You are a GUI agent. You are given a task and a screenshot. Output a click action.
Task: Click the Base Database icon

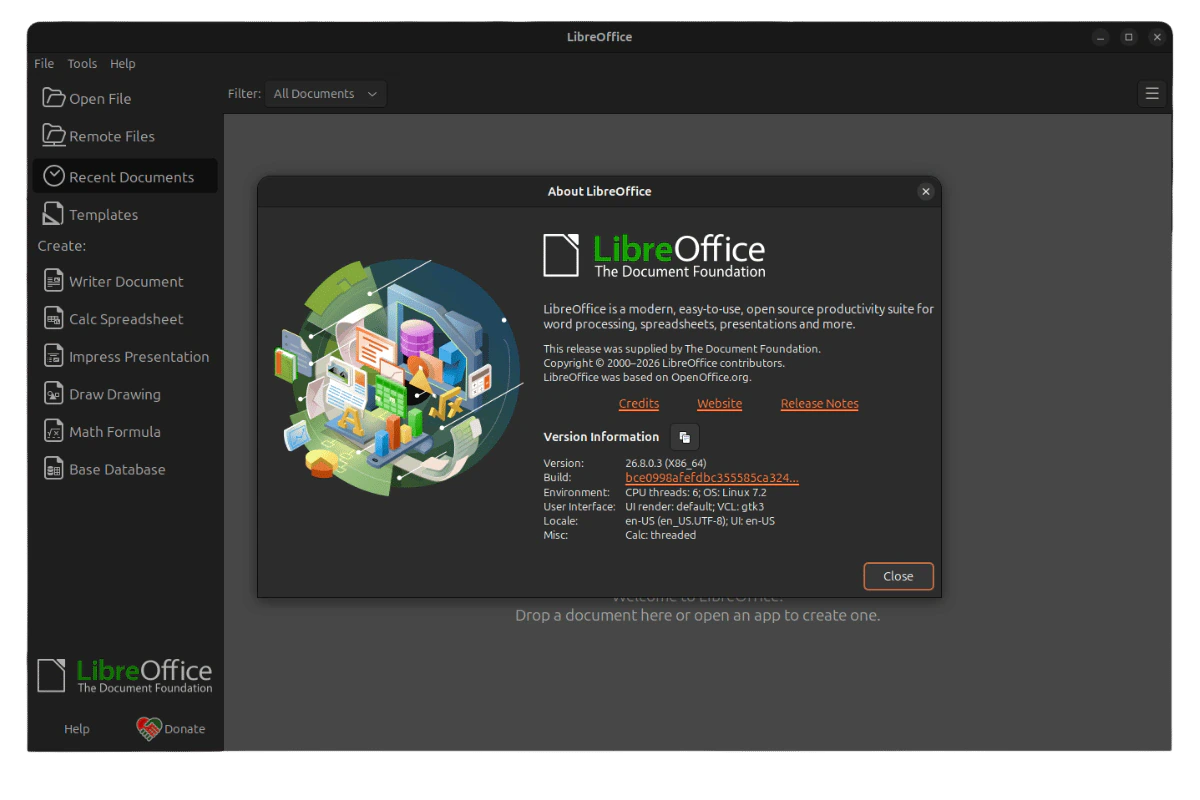tap(54, 469)
